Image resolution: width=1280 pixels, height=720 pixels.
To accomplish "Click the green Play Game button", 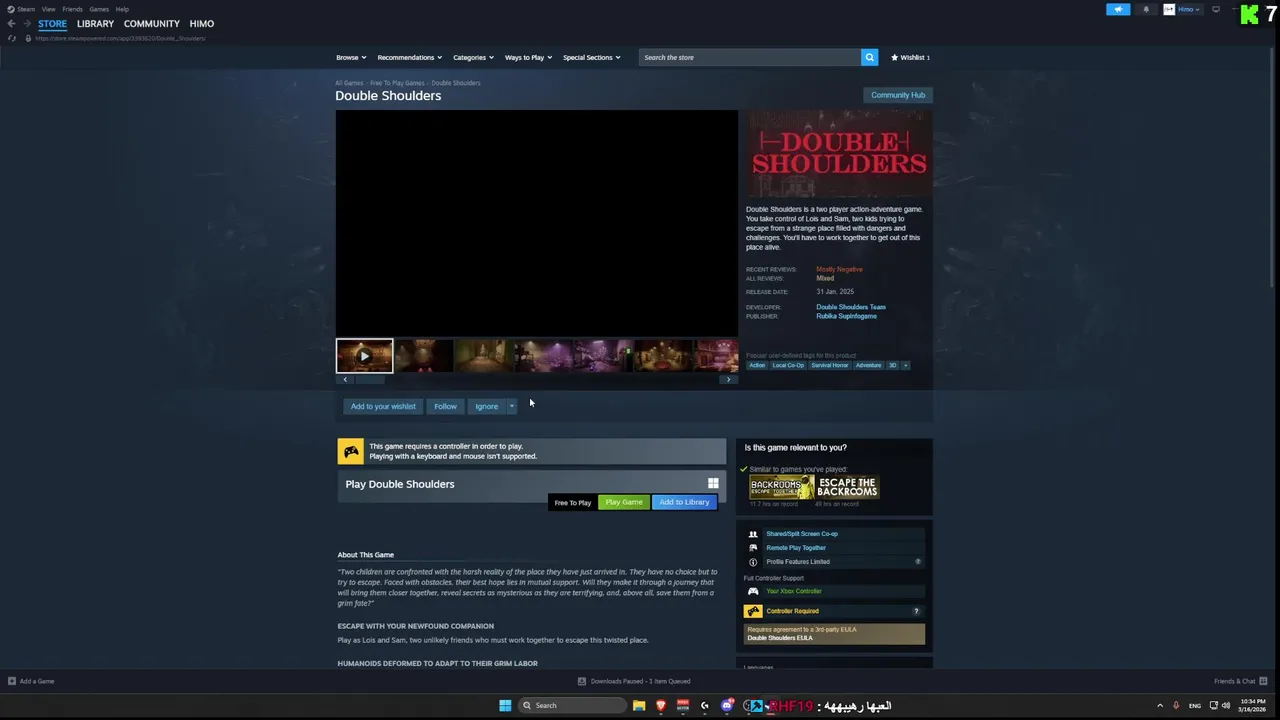I will 623,502.
